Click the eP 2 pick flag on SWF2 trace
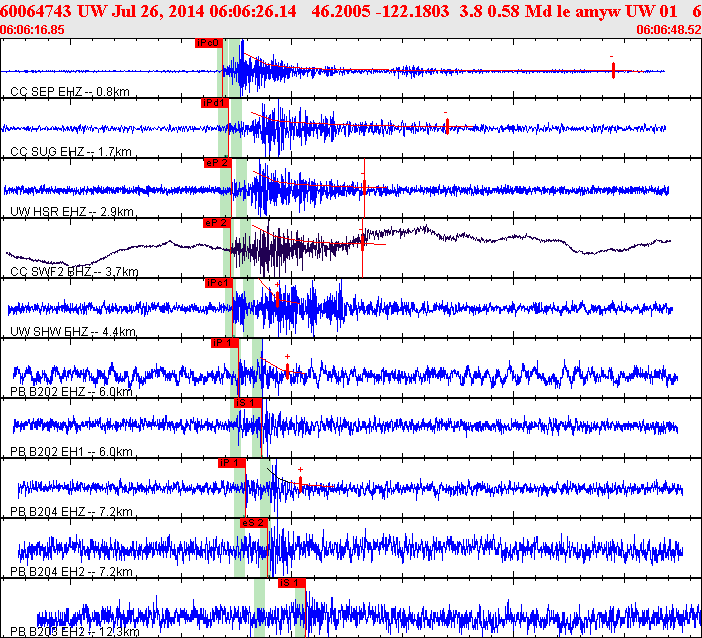Image resolution: width=702 pixels, height=638 pixels. point(217,223)
